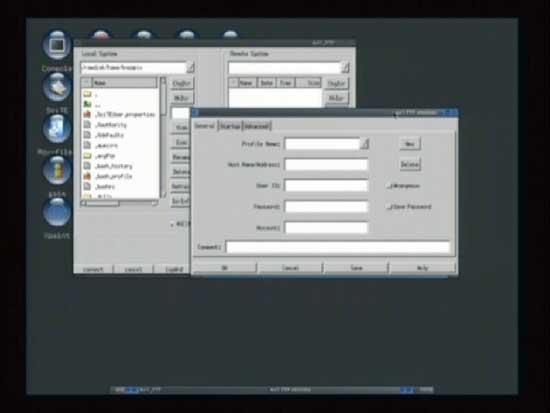
Task: Click the Profile Name input field
Action: (323, 144)
